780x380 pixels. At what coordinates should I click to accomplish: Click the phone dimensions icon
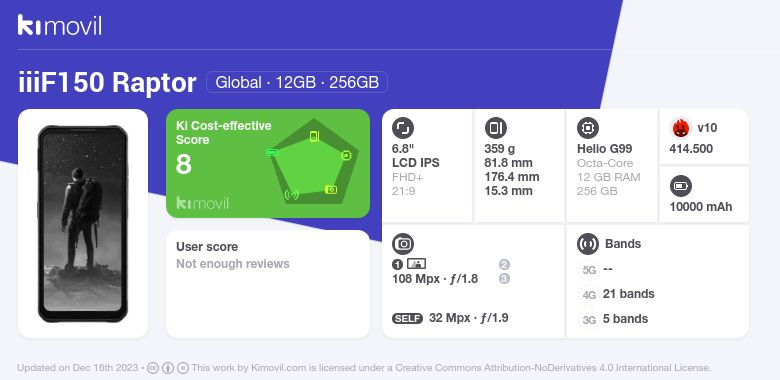click(x=495, y=128)
